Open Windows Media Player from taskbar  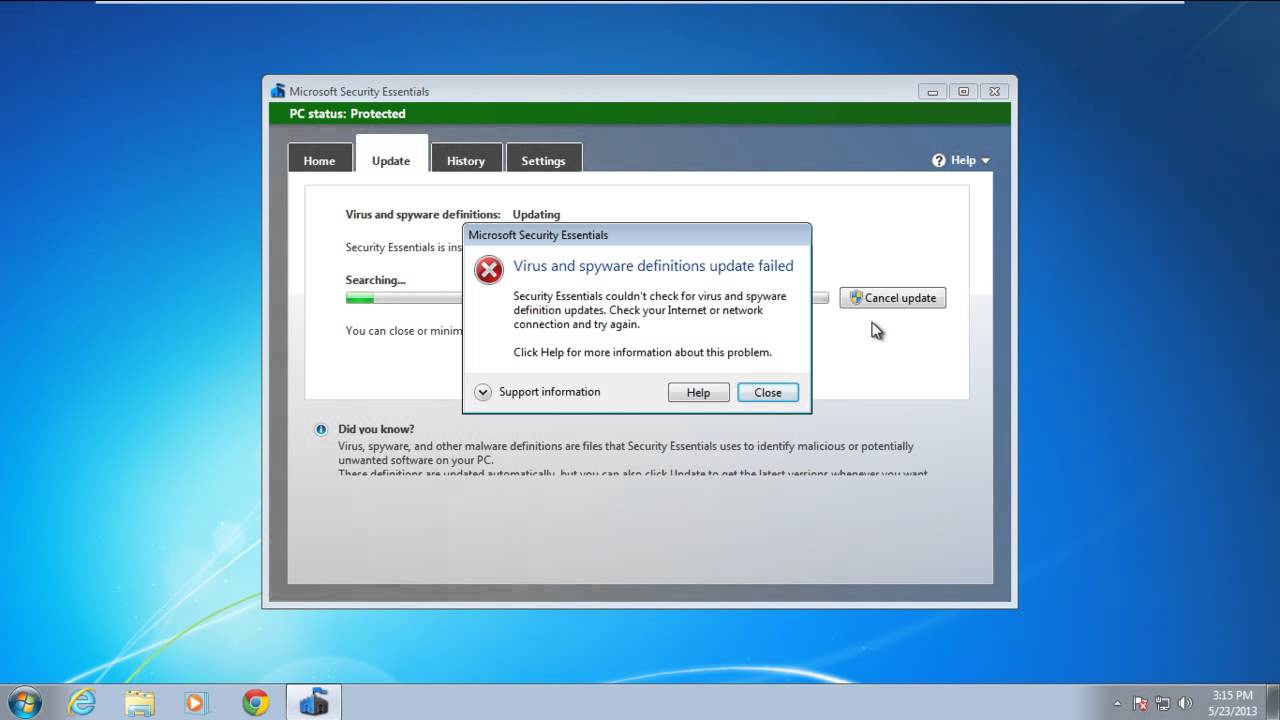coord(196,702)
